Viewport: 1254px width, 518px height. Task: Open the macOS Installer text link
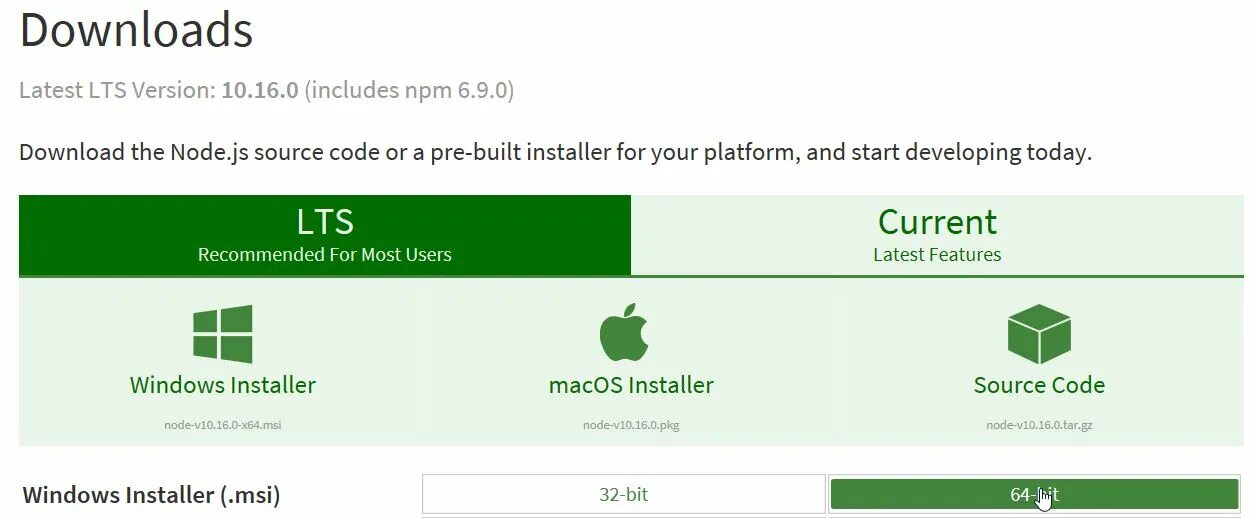coord(631,385)
